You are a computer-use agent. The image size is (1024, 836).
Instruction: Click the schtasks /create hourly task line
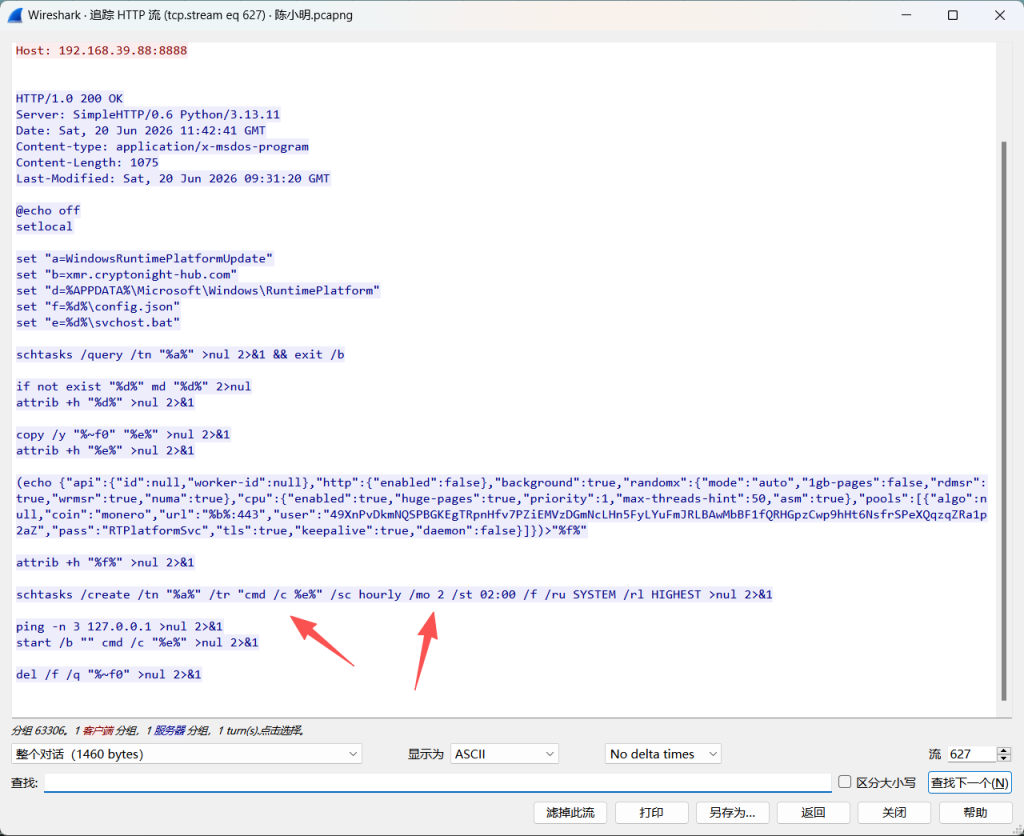pyautogui.click(x=394, y=594)
